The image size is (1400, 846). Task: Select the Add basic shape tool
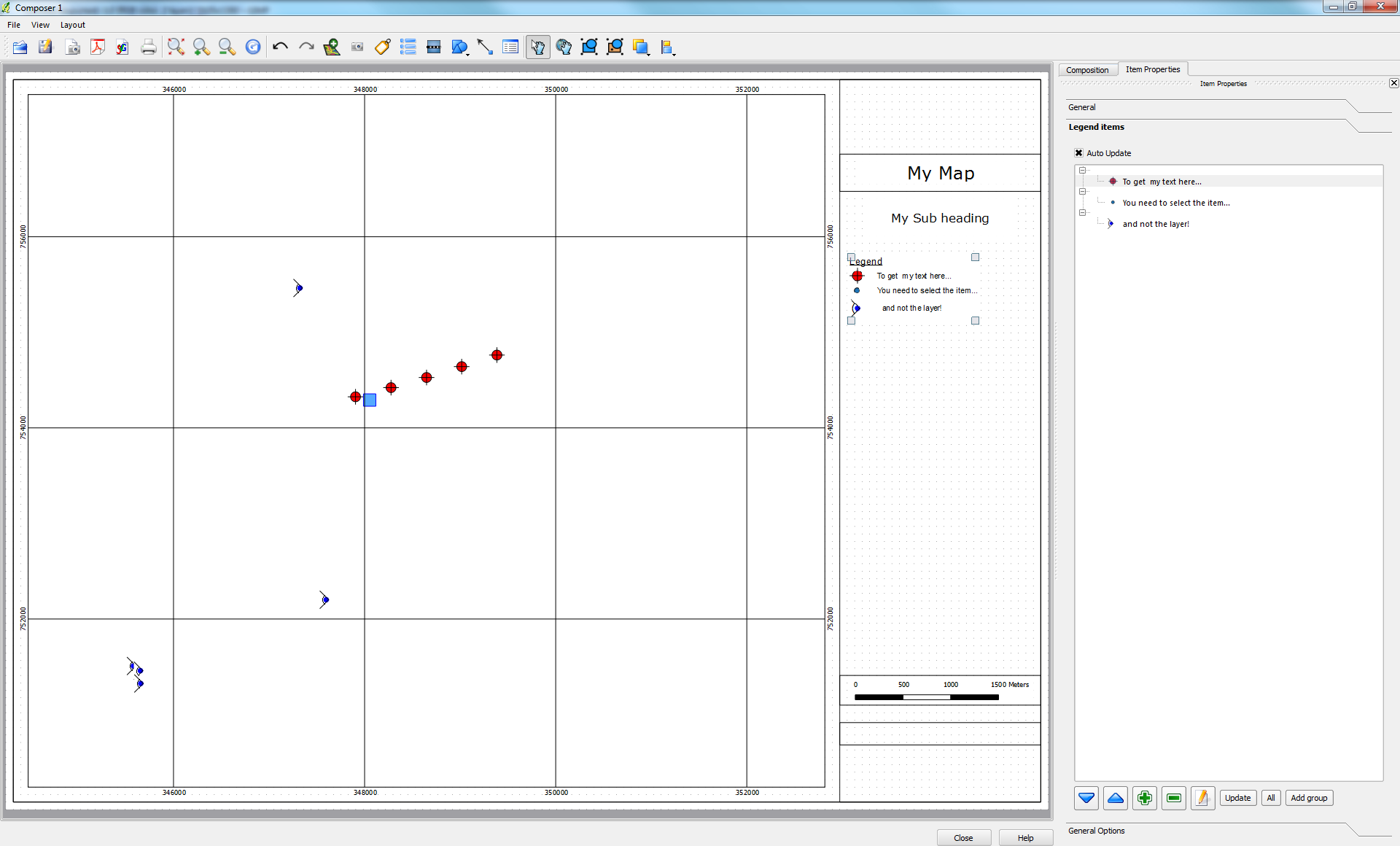point(460,47)
